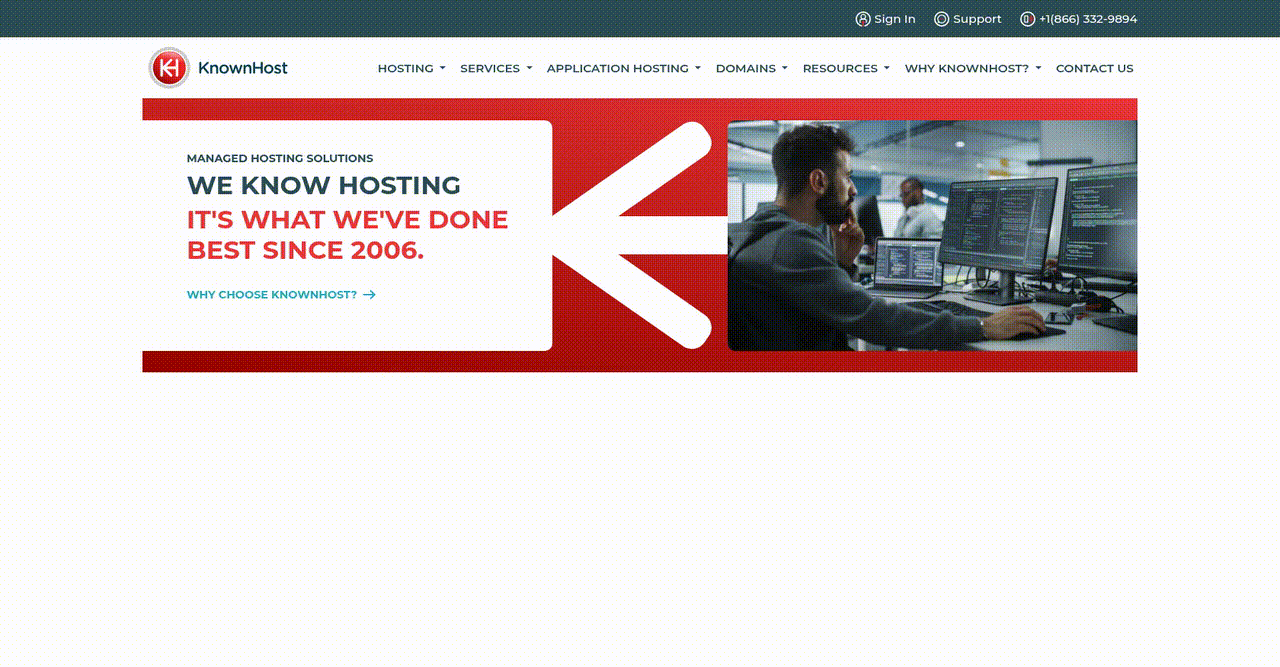Expand the Resources dropdown menu
This screenshot has height=667, width=1280.
[846, 69]
